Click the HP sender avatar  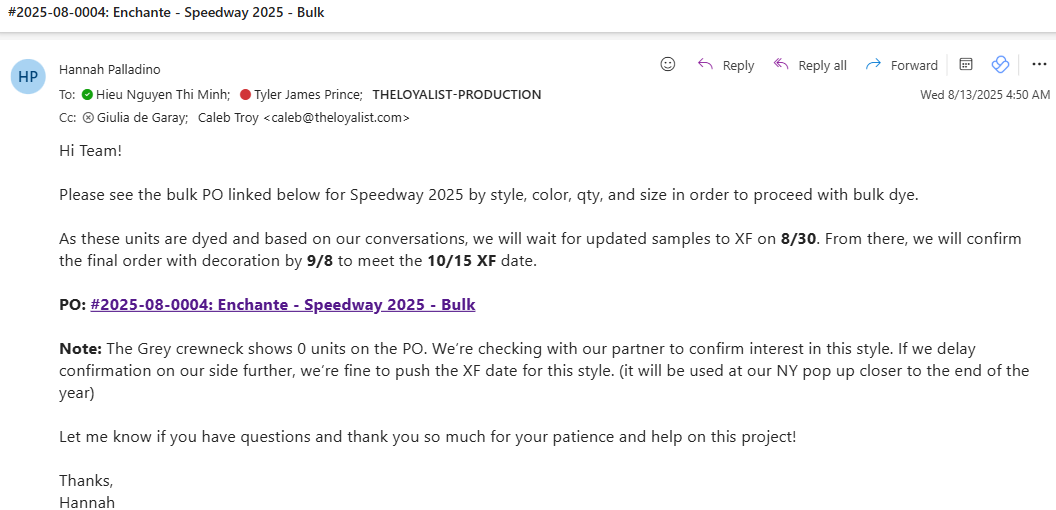pos(28,76)
